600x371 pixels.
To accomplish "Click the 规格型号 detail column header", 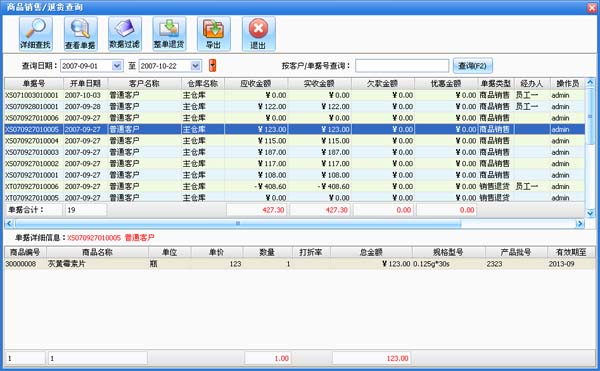I will click(448, 252).
